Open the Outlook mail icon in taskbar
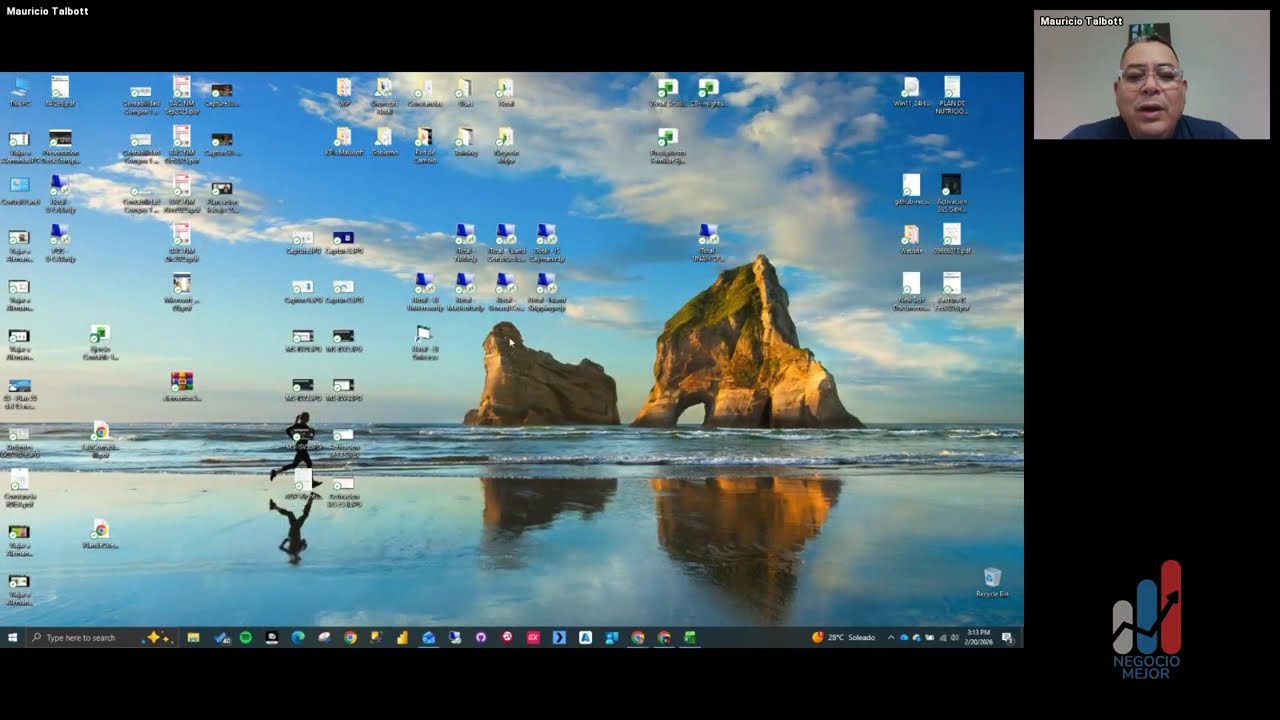The width and height of the screenshot is (1280, 720). [x=428, y=637]
